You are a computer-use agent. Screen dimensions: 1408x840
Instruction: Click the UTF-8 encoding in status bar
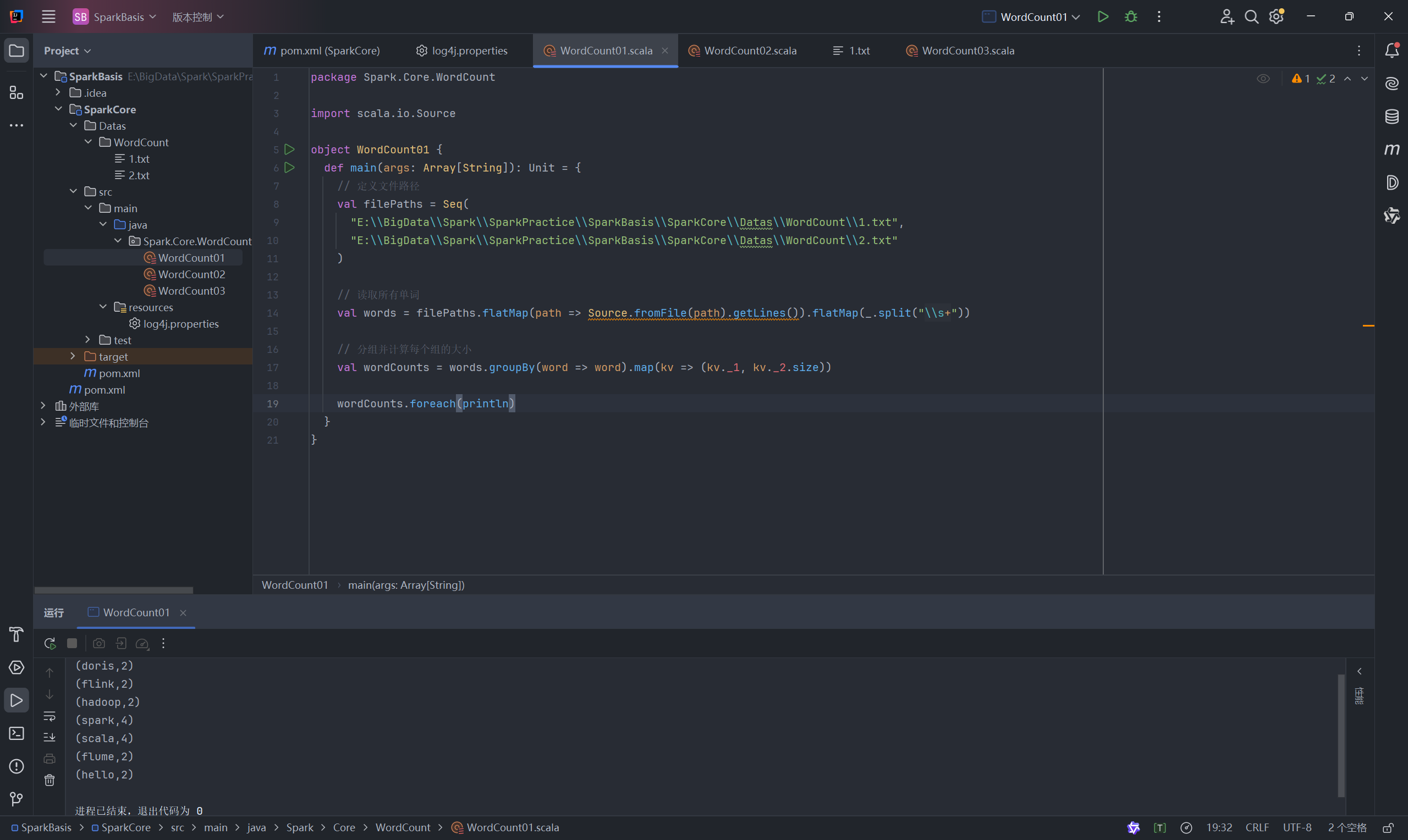click(1296, 827)
